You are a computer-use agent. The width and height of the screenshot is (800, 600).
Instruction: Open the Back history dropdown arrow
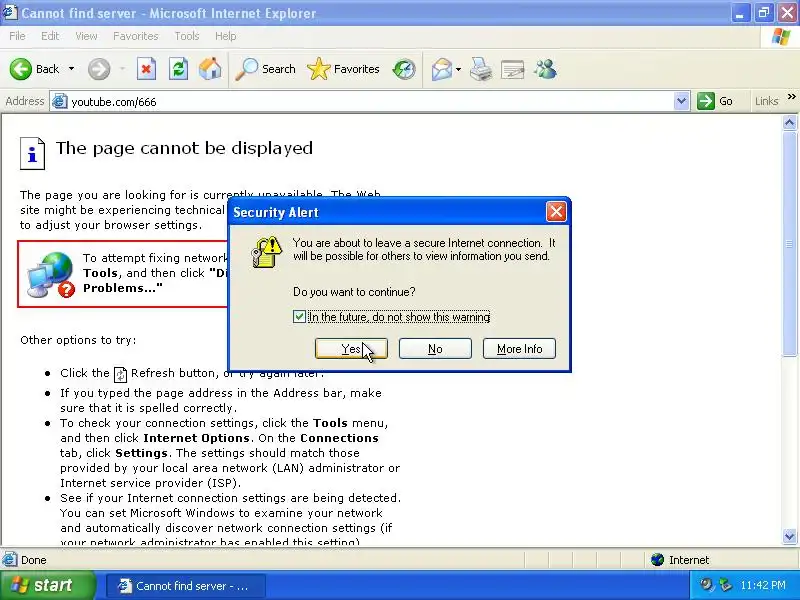pos(71,69)
